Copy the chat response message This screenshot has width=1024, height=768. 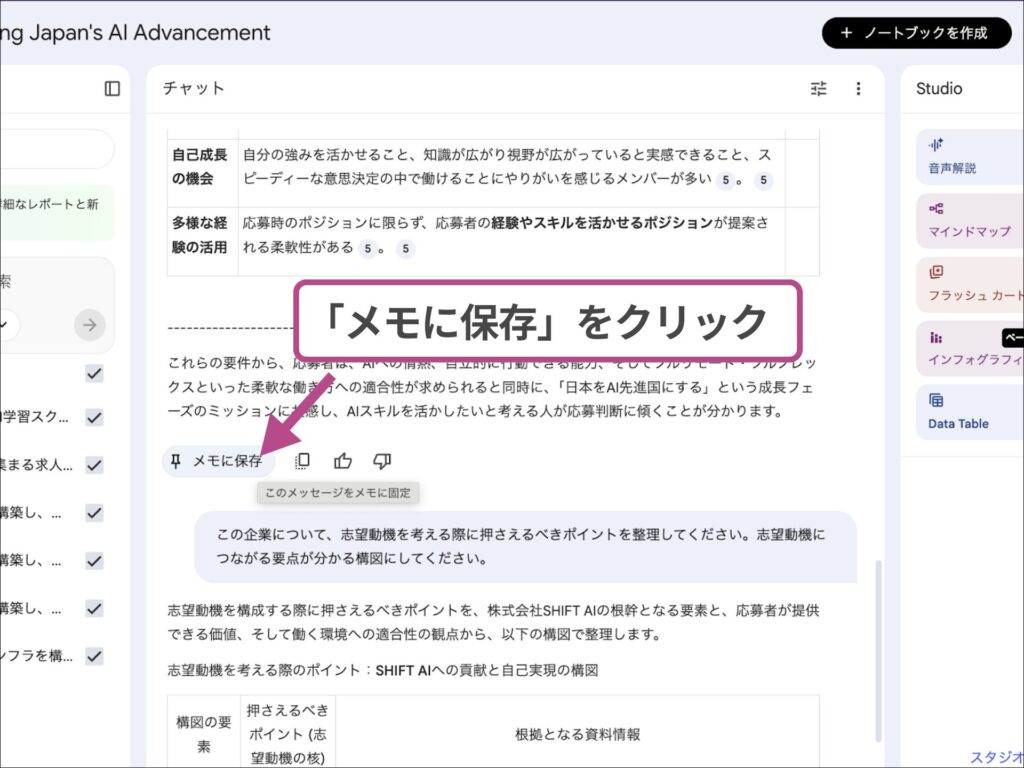pyautogui.click(x=301, y=461)
